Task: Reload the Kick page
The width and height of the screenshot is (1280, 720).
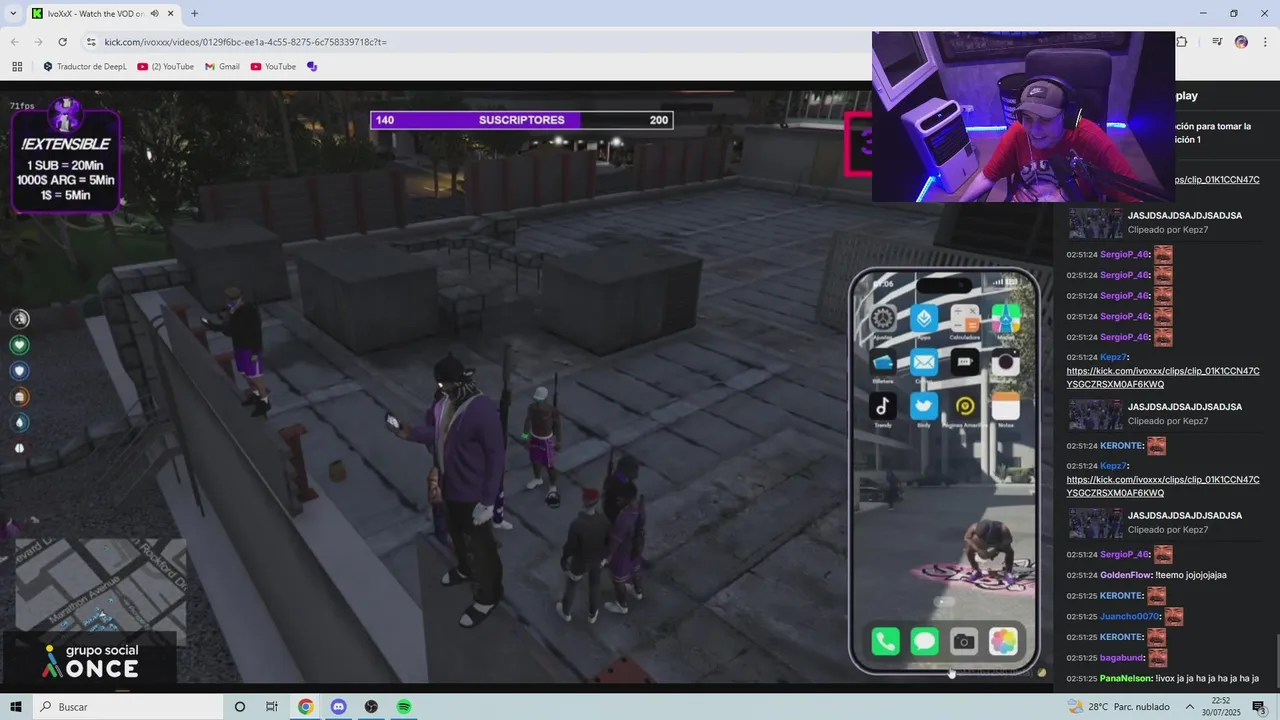Action: [62, 42]
